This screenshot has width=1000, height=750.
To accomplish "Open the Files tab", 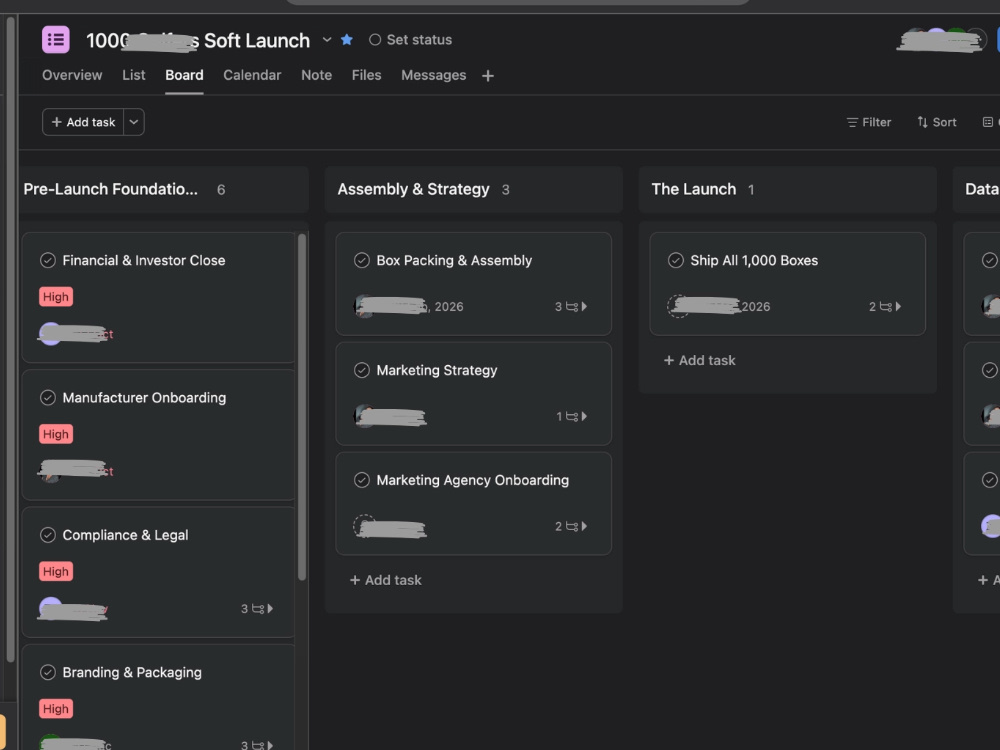I will pyautogui.click(x=367, y=75).
